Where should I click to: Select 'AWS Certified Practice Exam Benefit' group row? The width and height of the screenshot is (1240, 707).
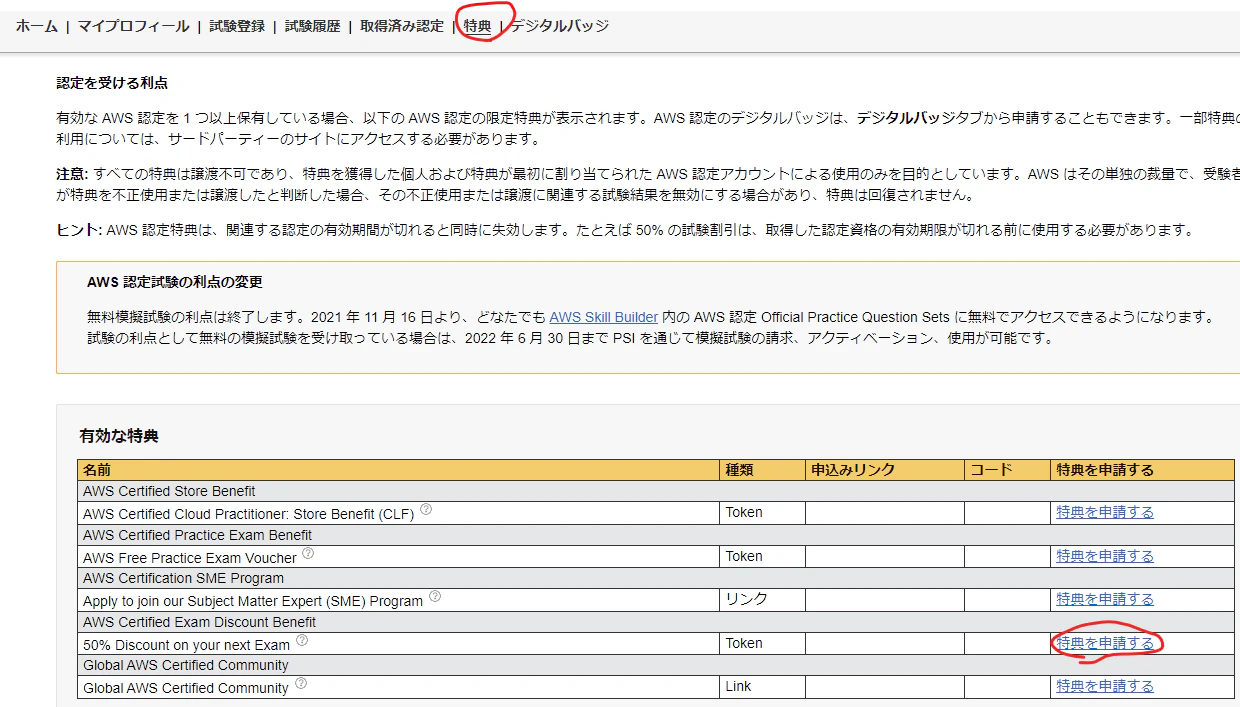point(656,535)
